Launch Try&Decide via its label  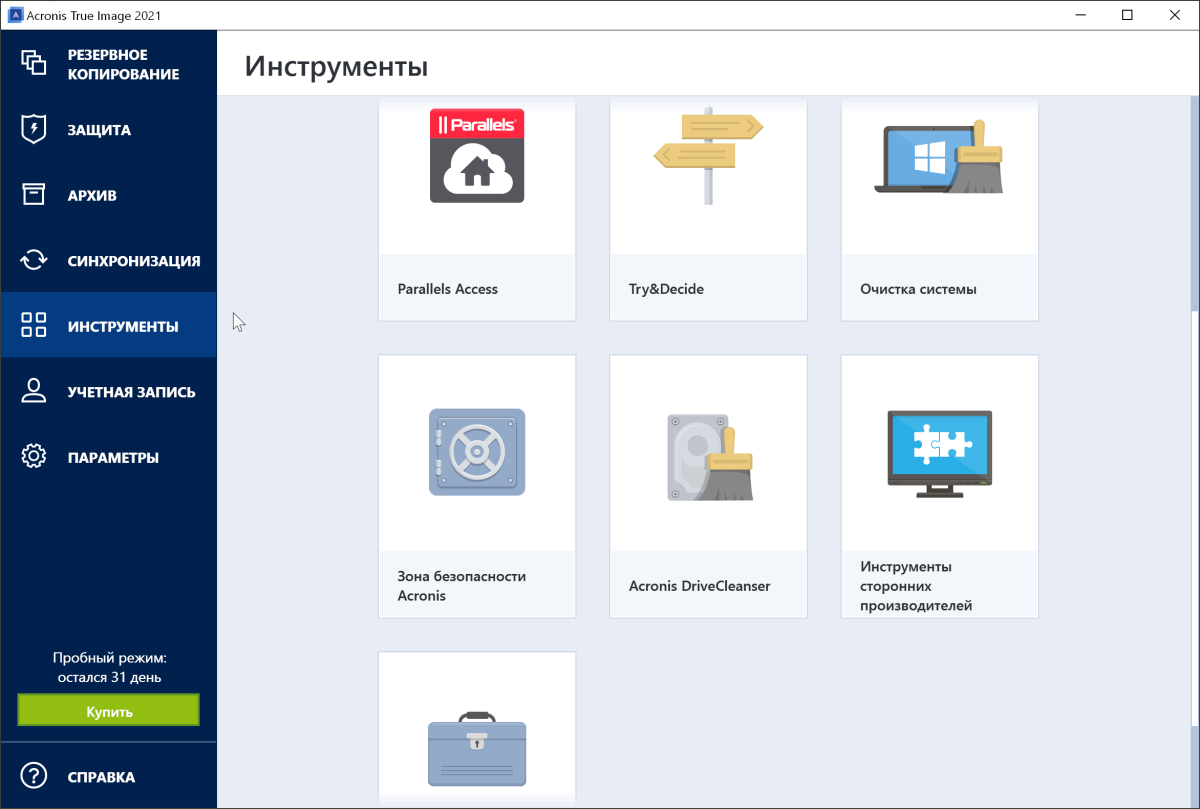(x=666, y=289)
